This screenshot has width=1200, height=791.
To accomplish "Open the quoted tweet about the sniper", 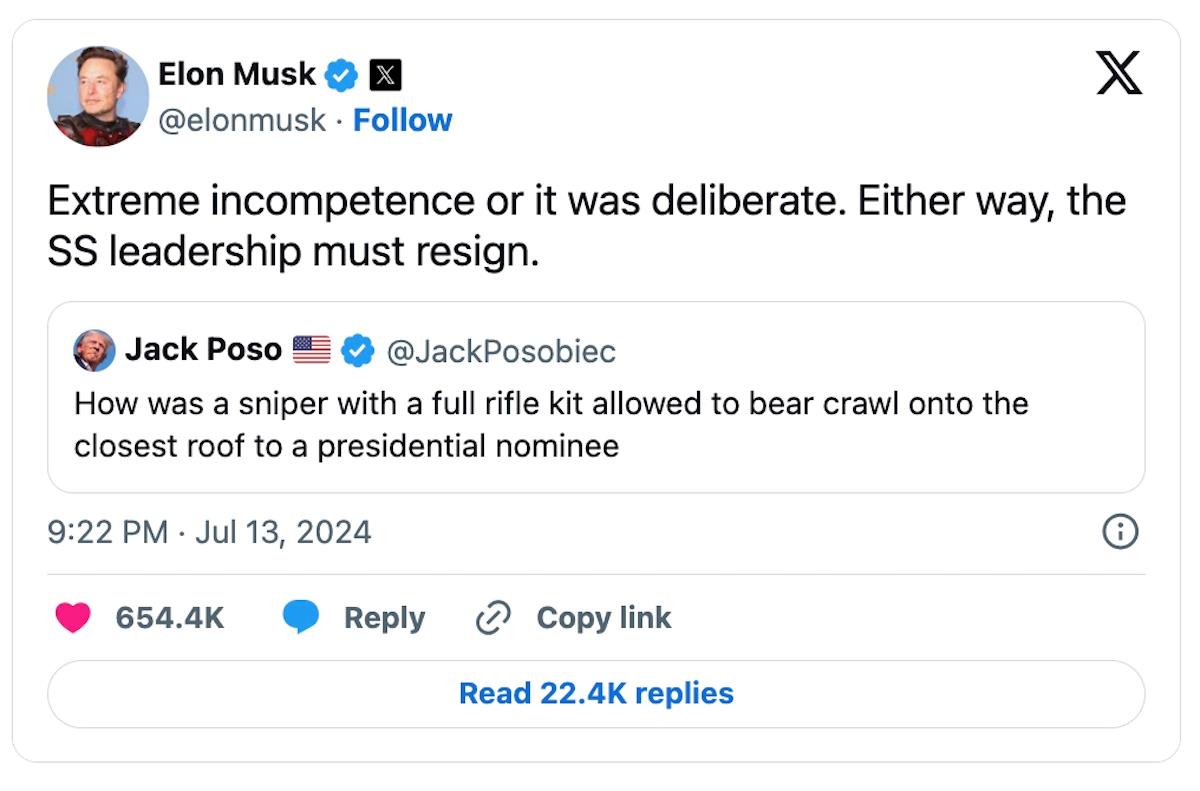I will coord(596,425).
